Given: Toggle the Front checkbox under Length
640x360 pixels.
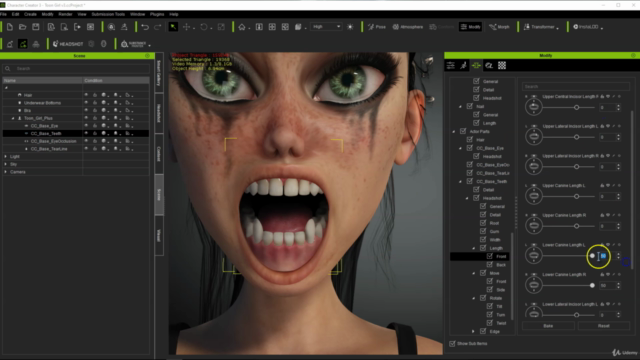Looking at the screenshot, I should (490, 256).
